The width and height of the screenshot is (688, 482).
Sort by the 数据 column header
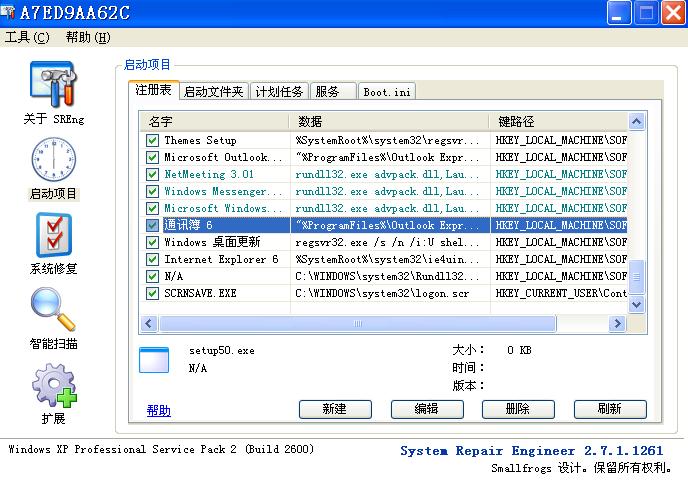coord(390,121)
